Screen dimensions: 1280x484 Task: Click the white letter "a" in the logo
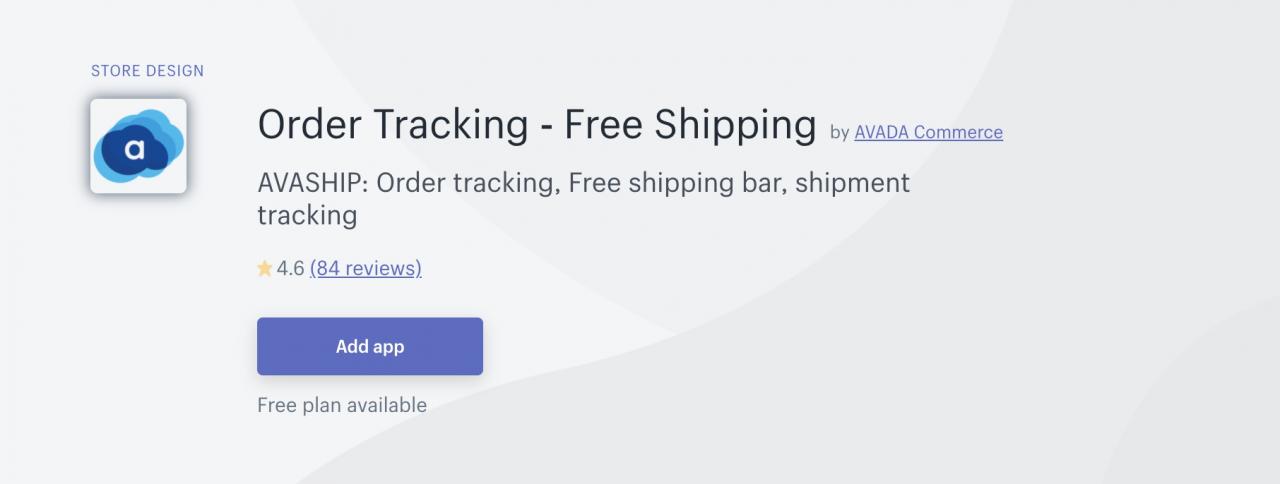click(134, 150)
